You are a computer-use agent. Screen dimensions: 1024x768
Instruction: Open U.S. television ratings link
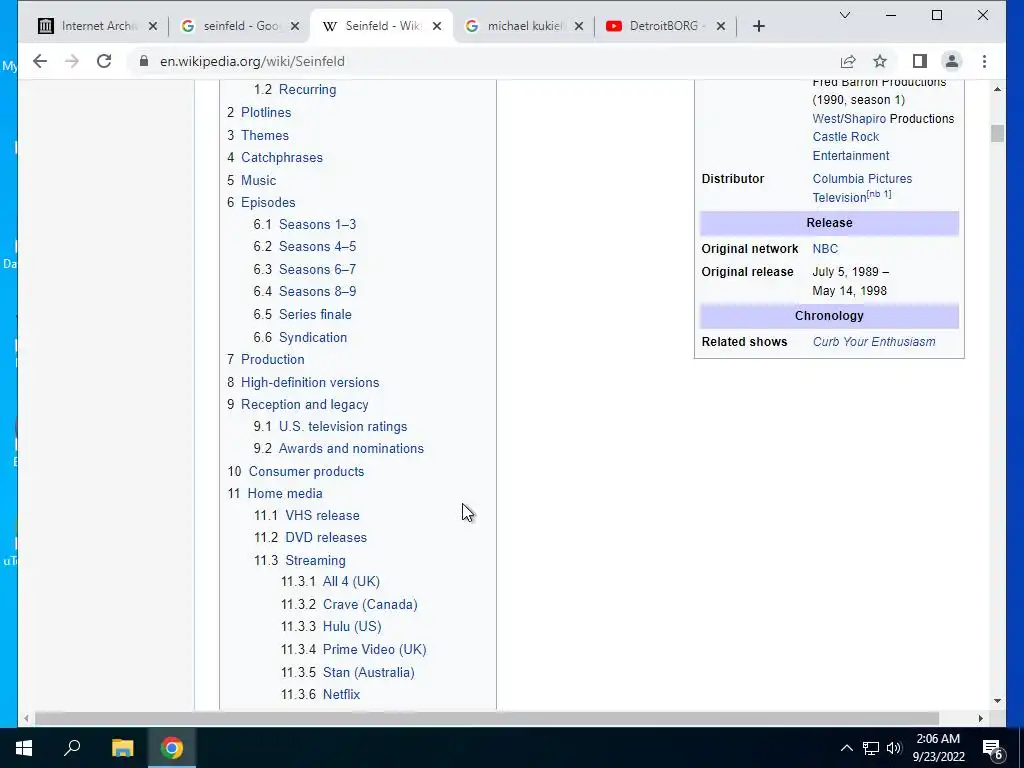pos(343,426)
